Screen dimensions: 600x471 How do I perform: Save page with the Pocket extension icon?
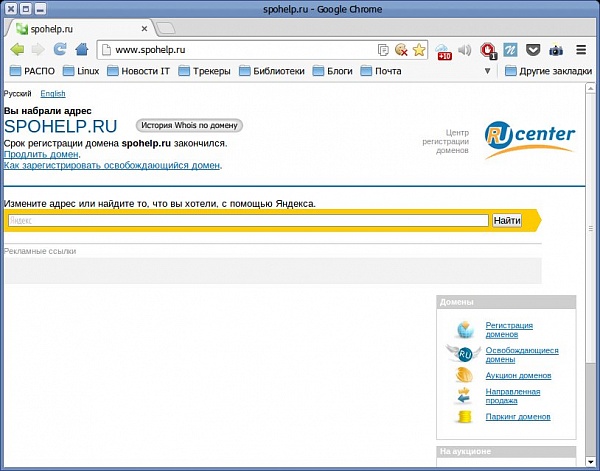click(533, 50)
